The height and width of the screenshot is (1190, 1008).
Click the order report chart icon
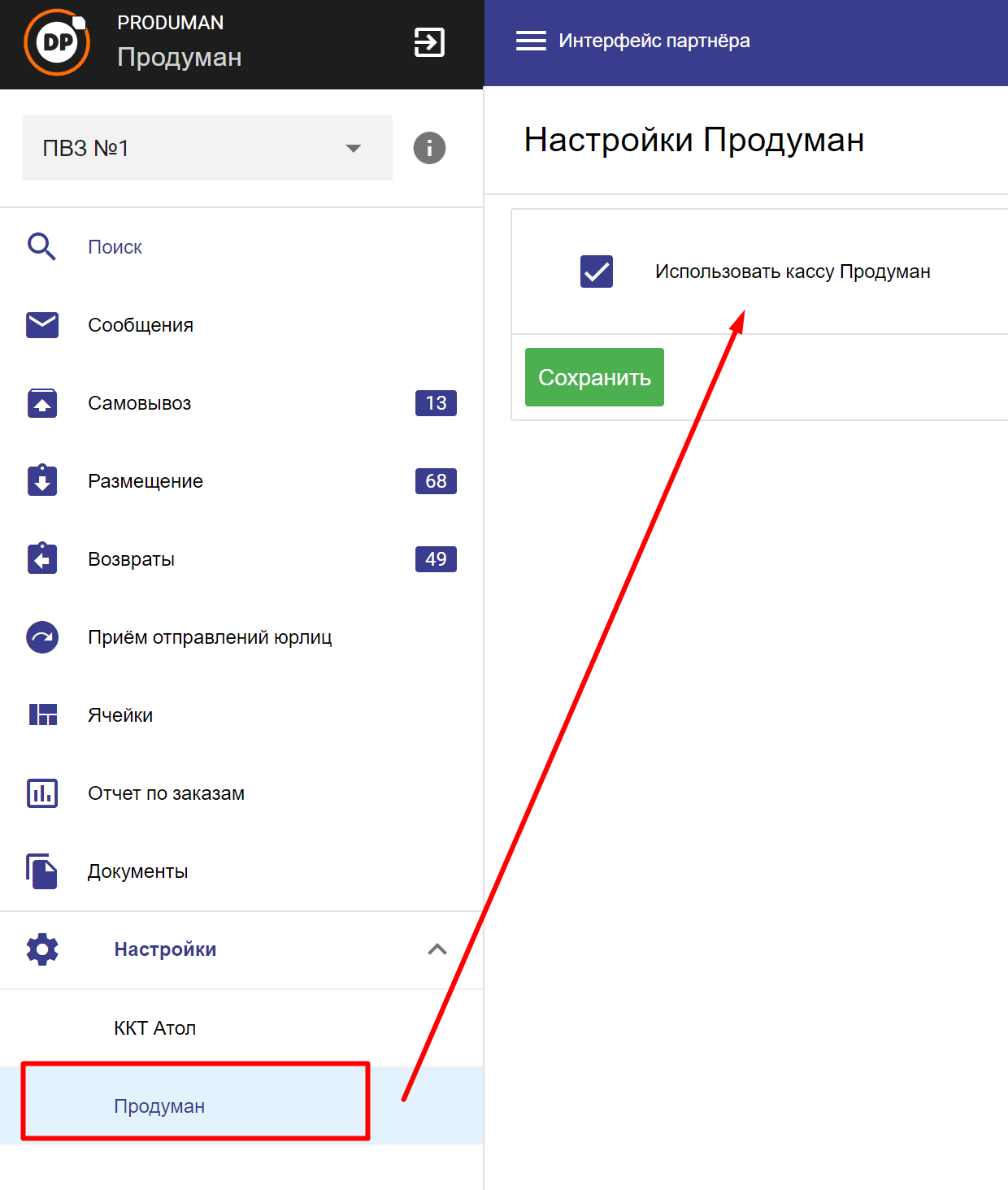pyautogui.click(x=42, y=793)
